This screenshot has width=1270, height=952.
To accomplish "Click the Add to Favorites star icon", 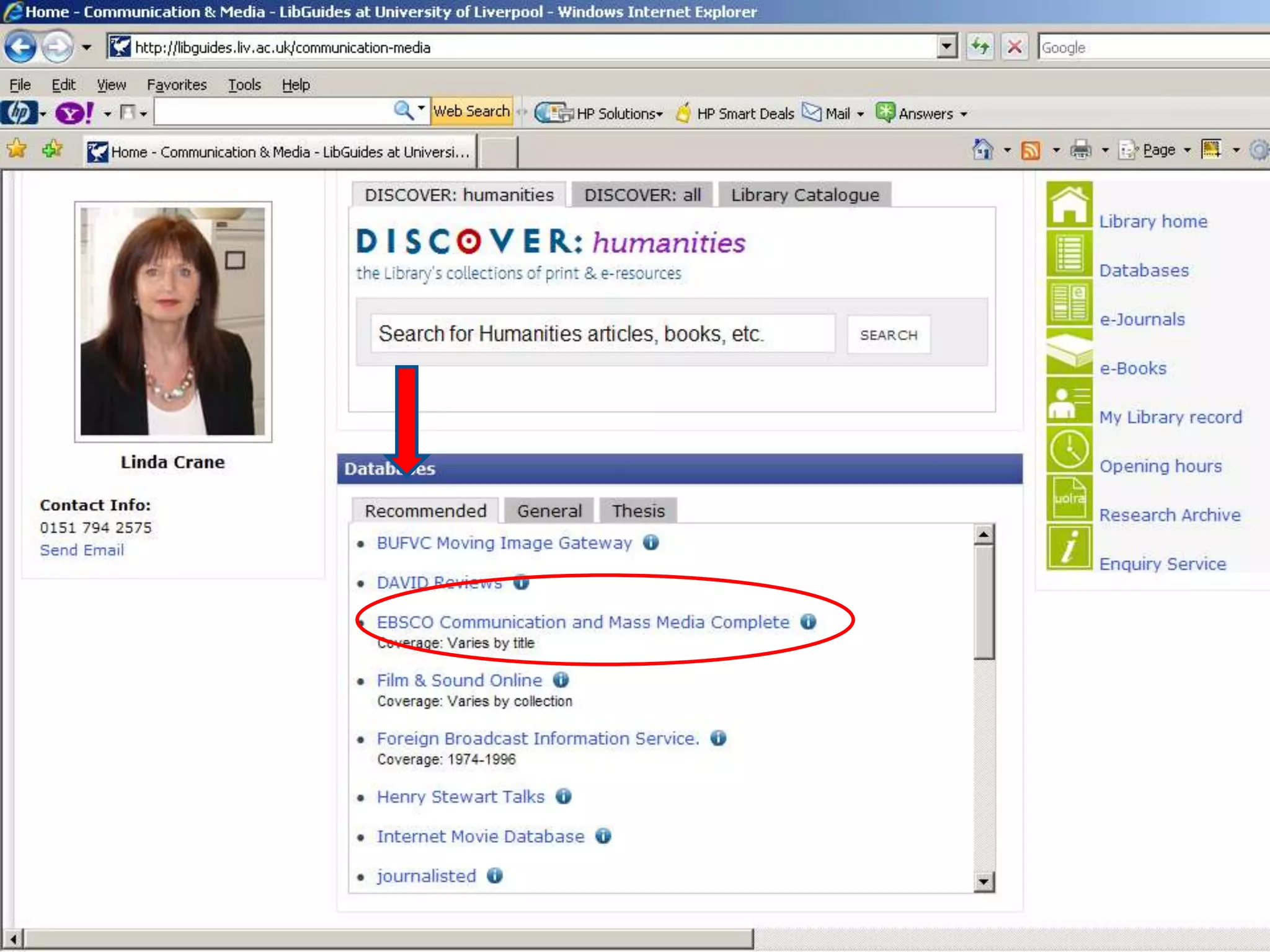I will click(x=53, y=150).
